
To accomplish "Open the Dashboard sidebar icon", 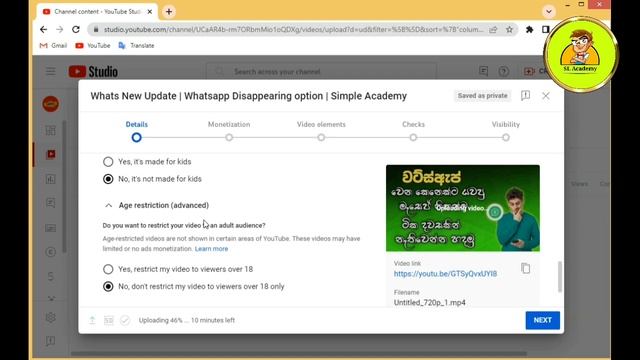I will (51, 130).
